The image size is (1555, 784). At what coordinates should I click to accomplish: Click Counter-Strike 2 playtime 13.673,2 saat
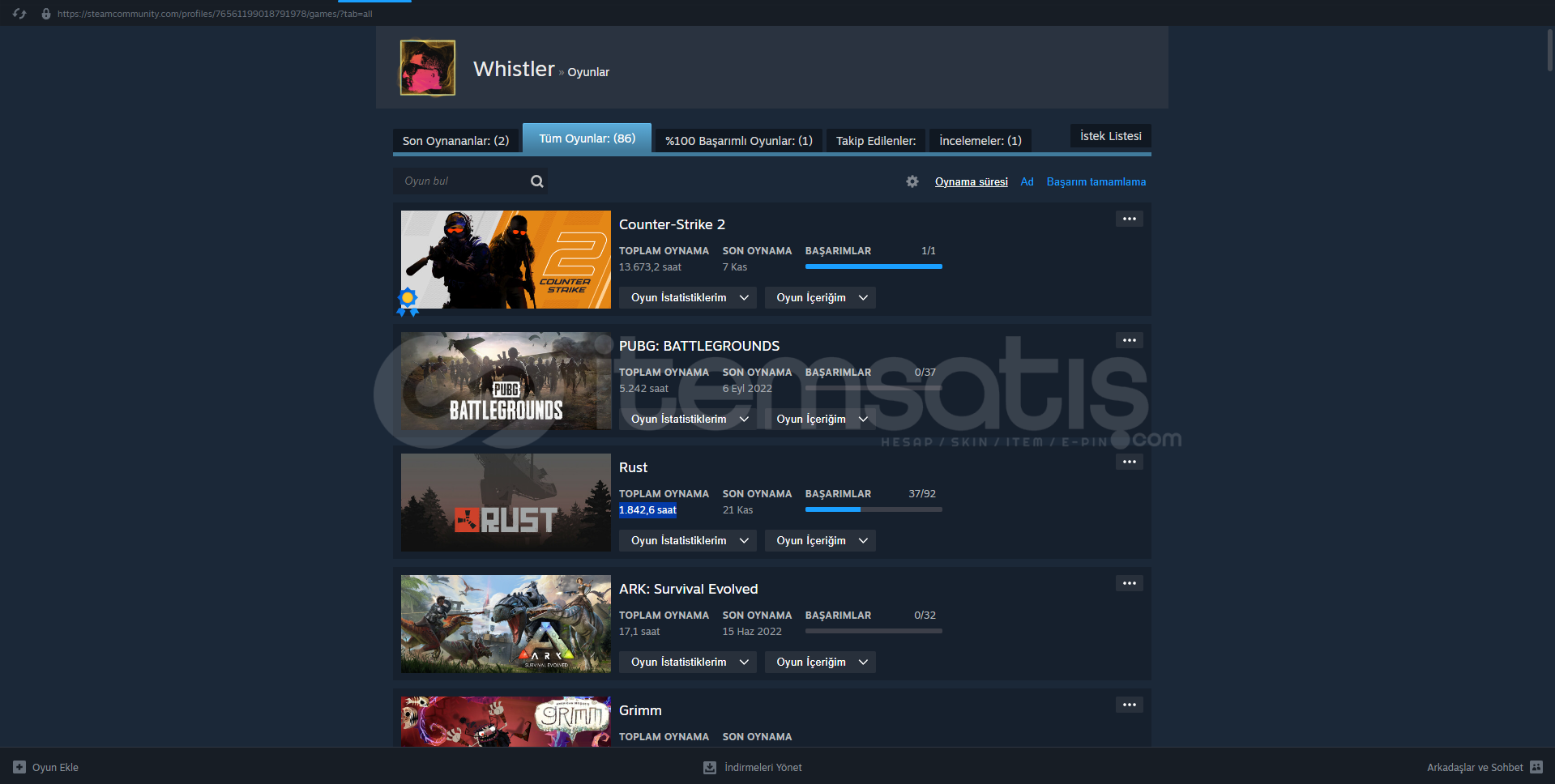[650, 267]
